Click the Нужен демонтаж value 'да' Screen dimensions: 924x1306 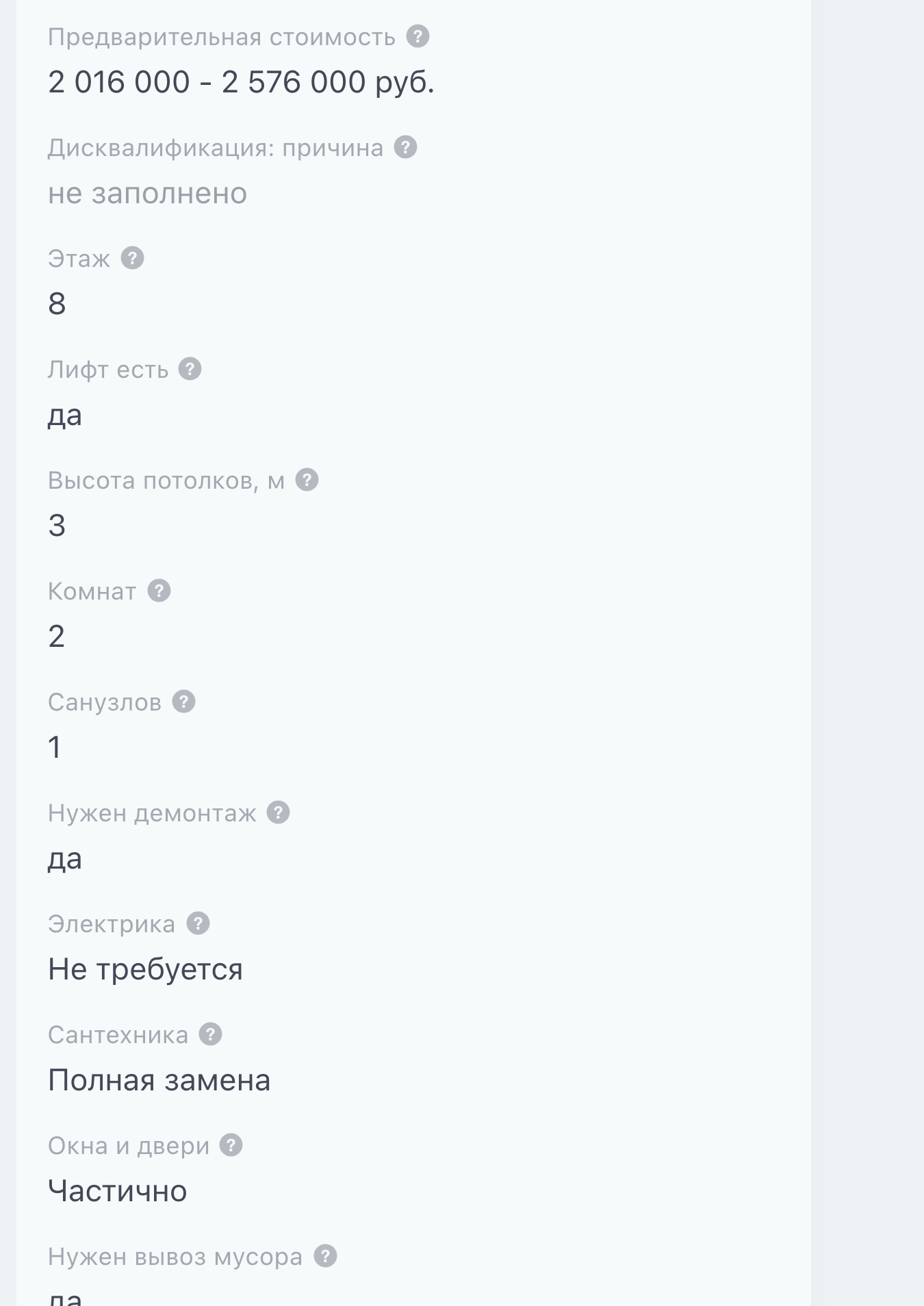tap(65, 859)
